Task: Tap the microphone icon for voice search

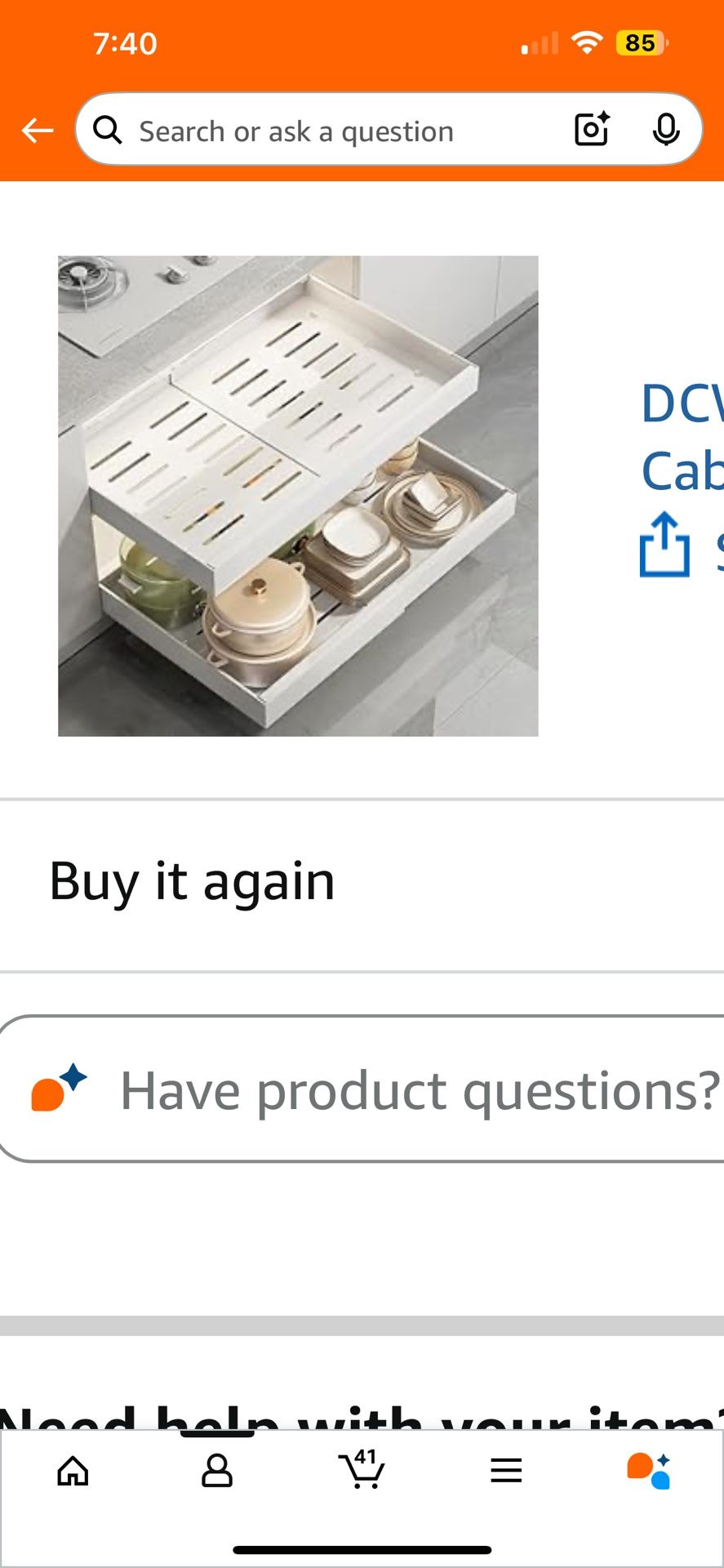Action: (667, 129)
